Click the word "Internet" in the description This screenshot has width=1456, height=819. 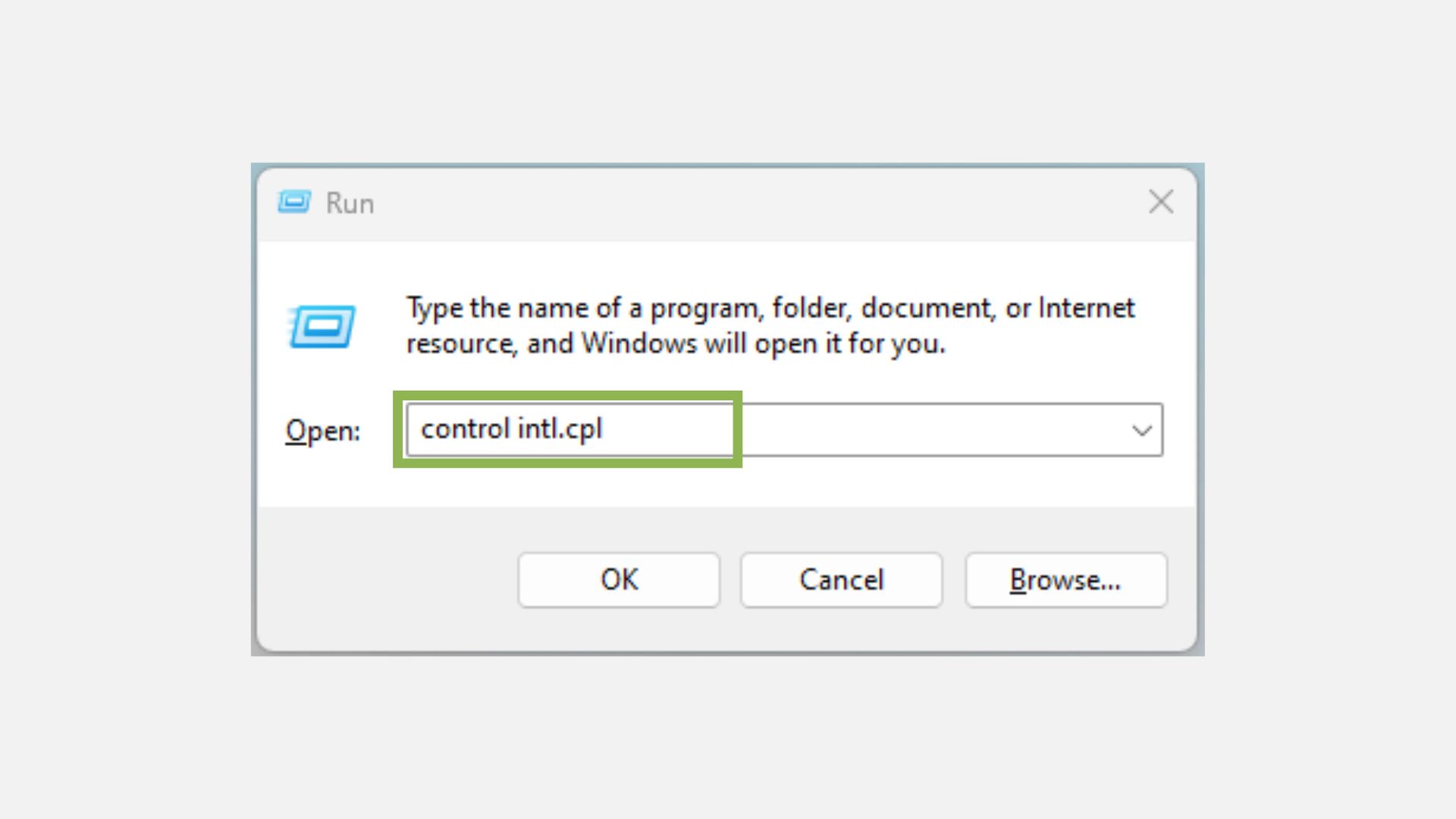click(x=1086, y=309)
